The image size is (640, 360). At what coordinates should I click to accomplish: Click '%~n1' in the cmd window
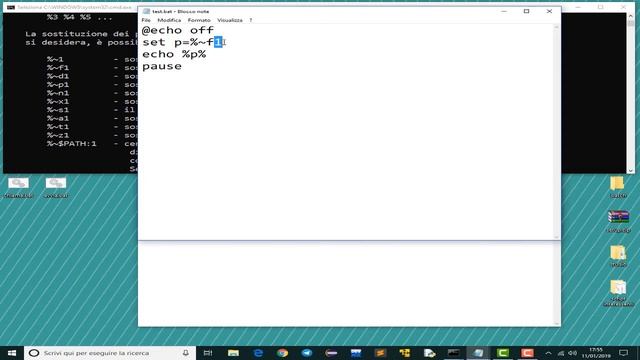pyautogui.click(x=58, y=93)
